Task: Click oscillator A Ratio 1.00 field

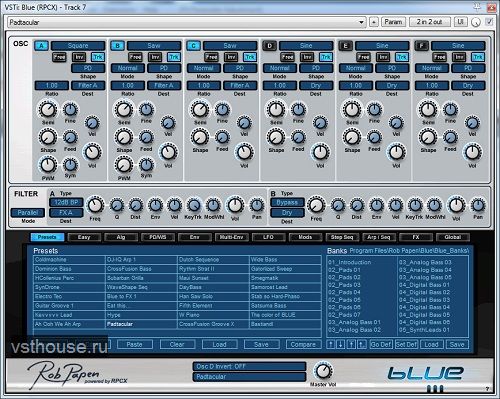Action: (52, 85)
